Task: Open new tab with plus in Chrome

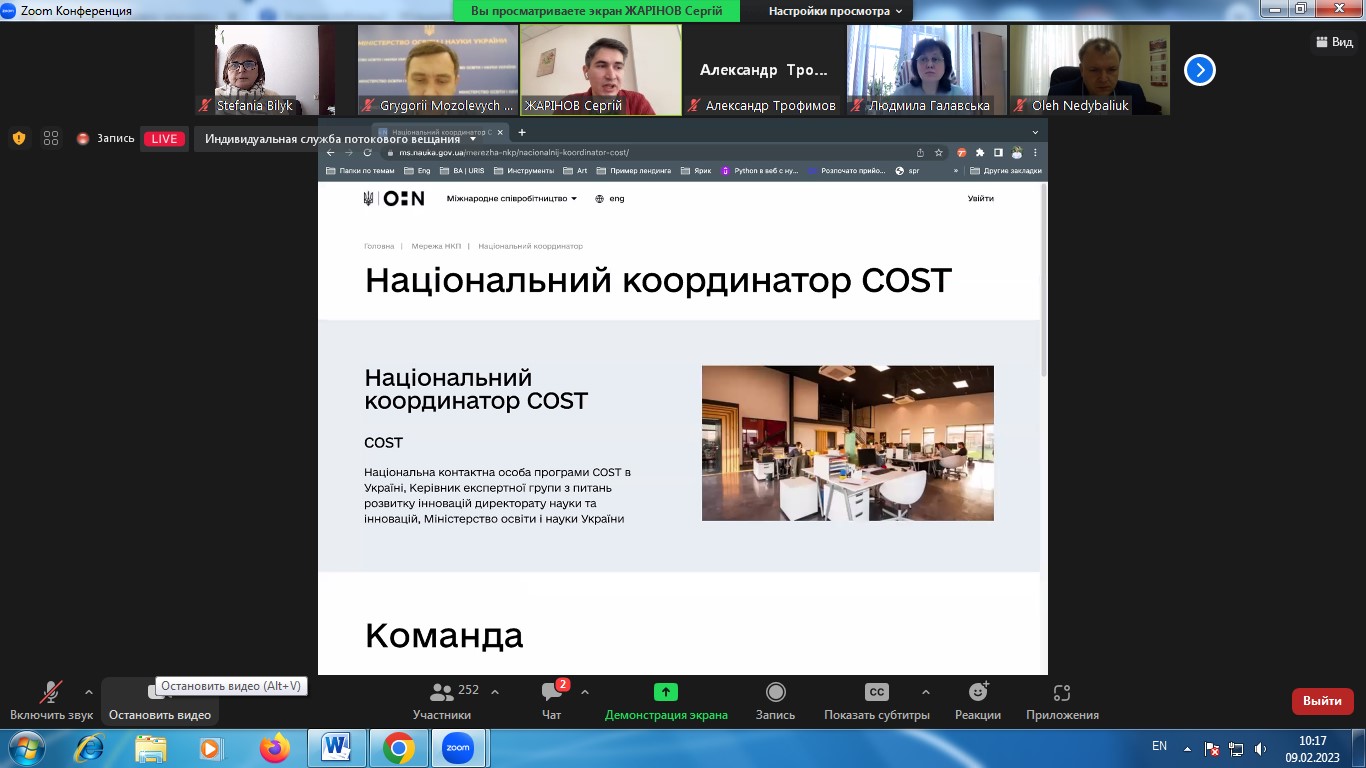Action: [x=521, y=132]
